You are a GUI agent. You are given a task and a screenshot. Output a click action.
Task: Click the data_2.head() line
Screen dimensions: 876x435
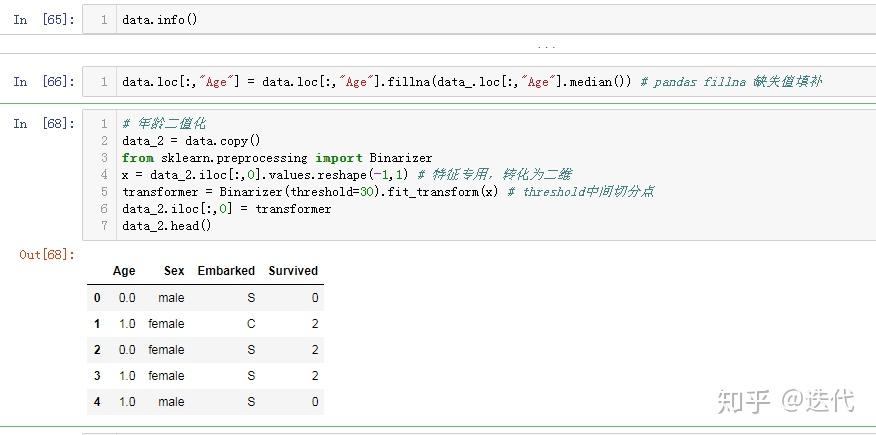(x=167, y=226)
